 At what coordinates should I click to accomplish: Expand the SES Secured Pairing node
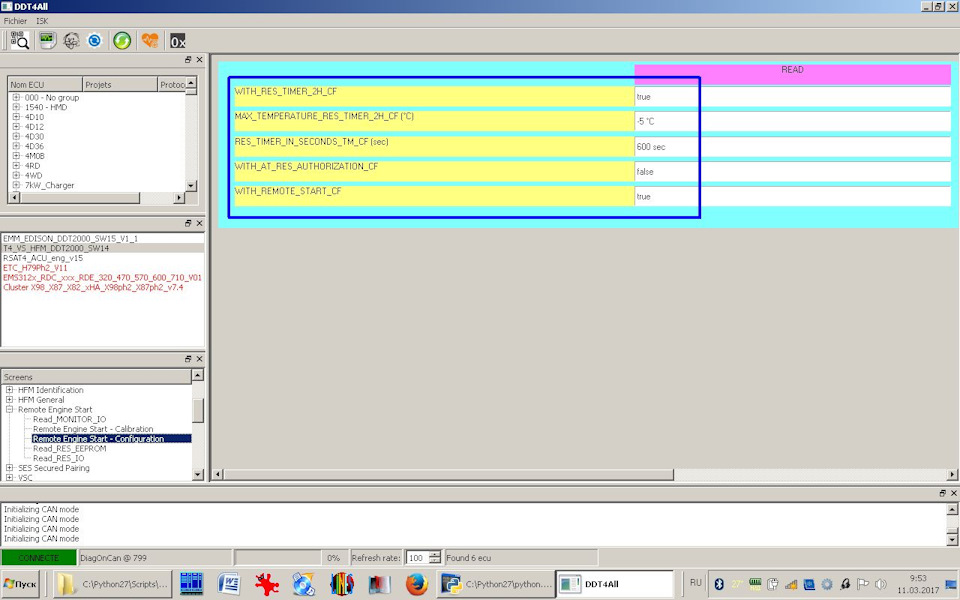(9, 468)
